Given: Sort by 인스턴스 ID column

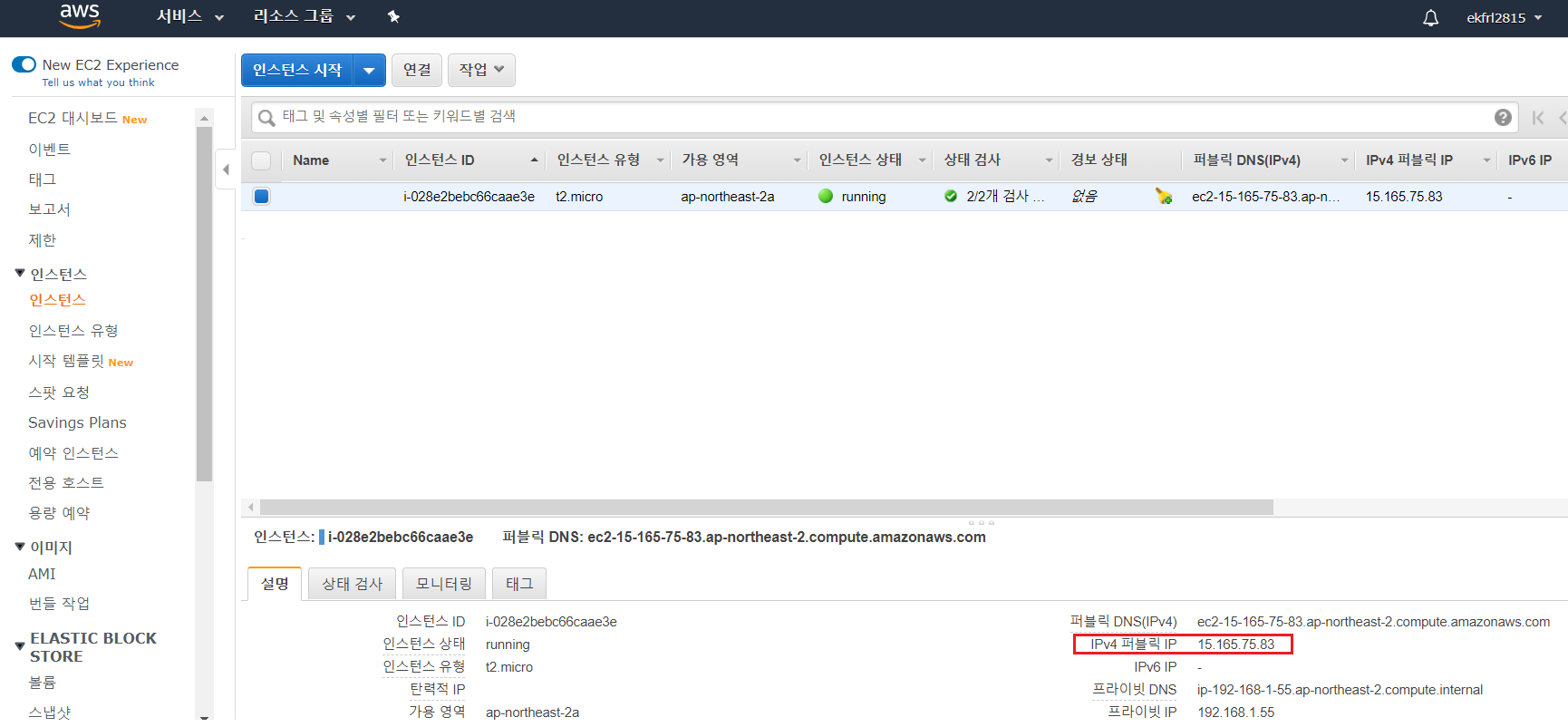Looking at the screenshot, I should [x=440, y=160].
